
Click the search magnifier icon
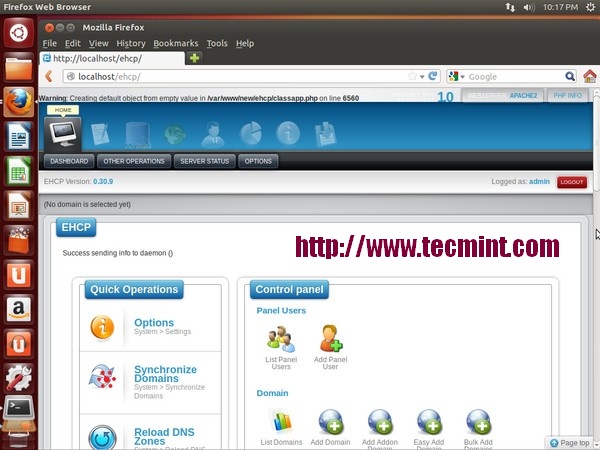(x=570, y=77)
